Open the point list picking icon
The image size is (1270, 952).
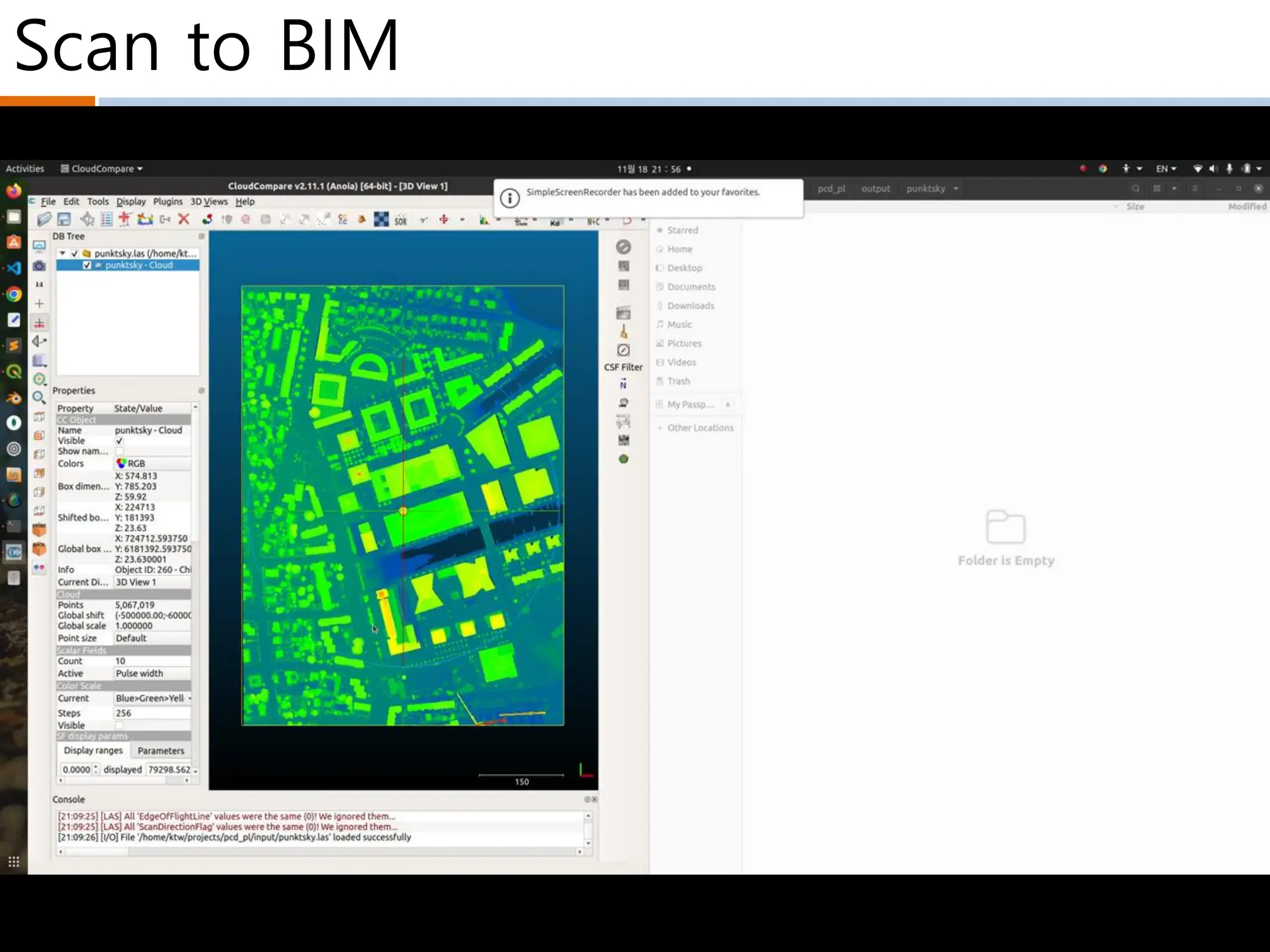coord(107,219)
